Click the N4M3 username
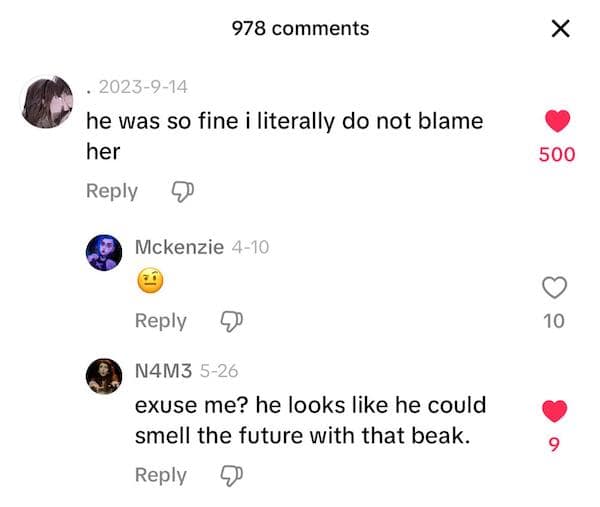This screenshot has height=507, width=600. tap(164, 371)
